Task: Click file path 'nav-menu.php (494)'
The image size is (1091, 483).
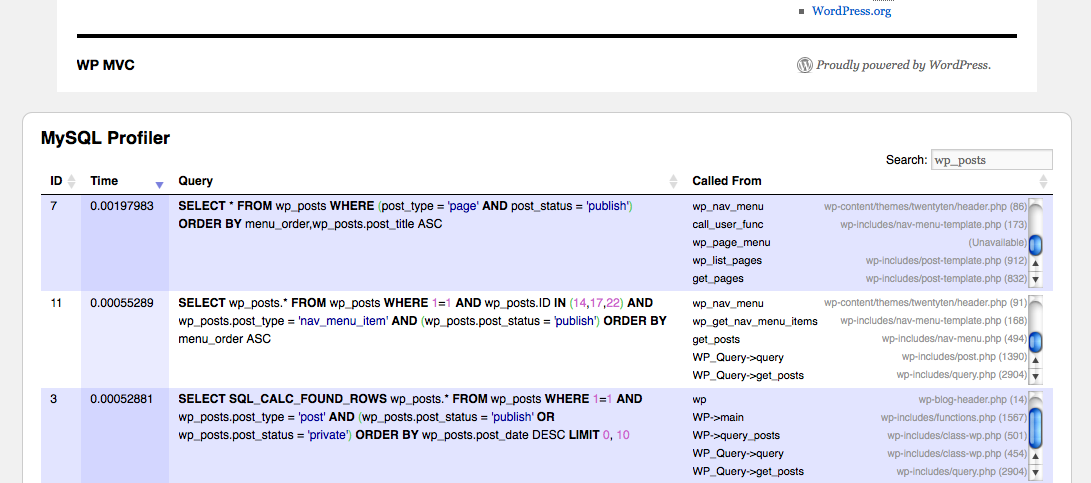Action: [x=955, y=339]
